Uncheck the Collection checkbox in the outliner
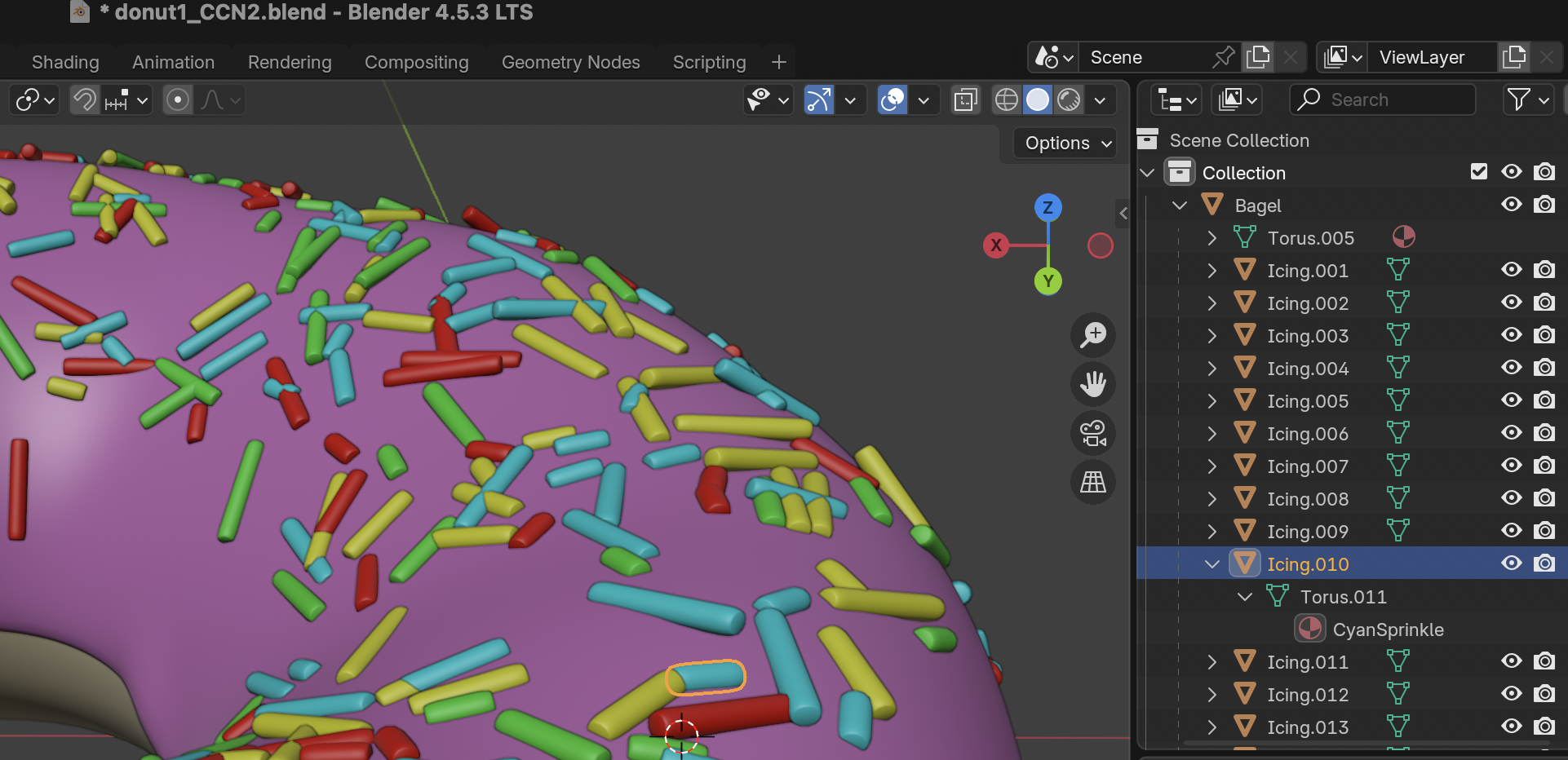The image size is (1568, 760). (x=1479, y=171)
